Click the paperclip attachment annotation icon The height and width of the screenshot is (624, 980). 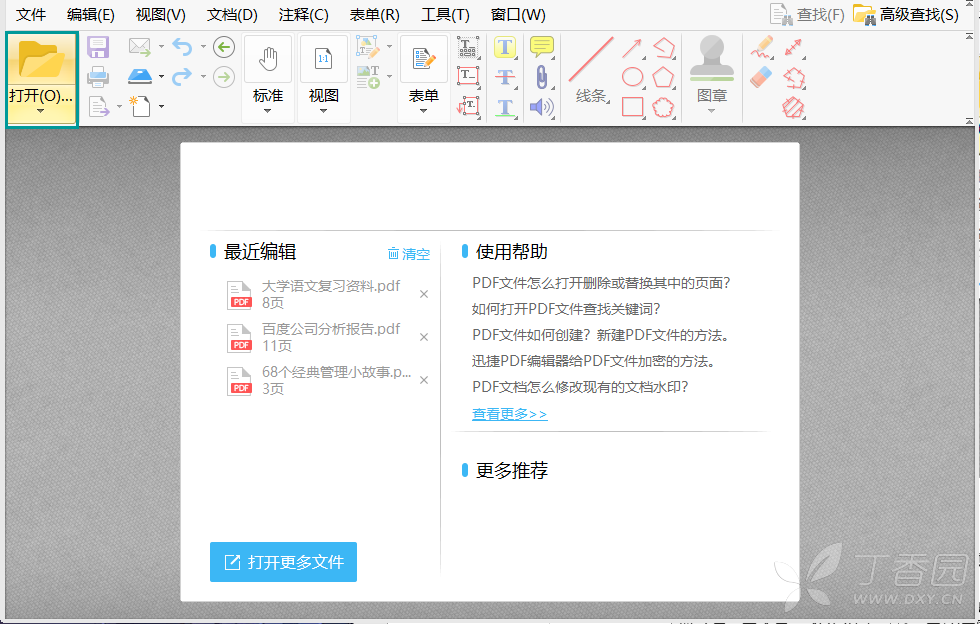[x=541, y=75]
